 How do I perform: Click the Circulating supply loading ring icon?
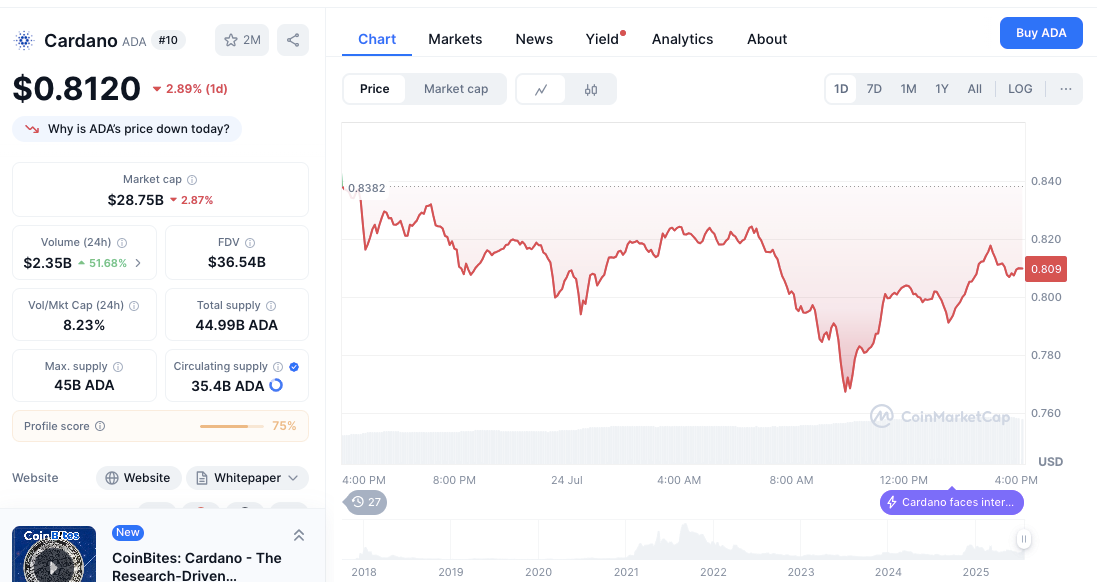[276, 385]
